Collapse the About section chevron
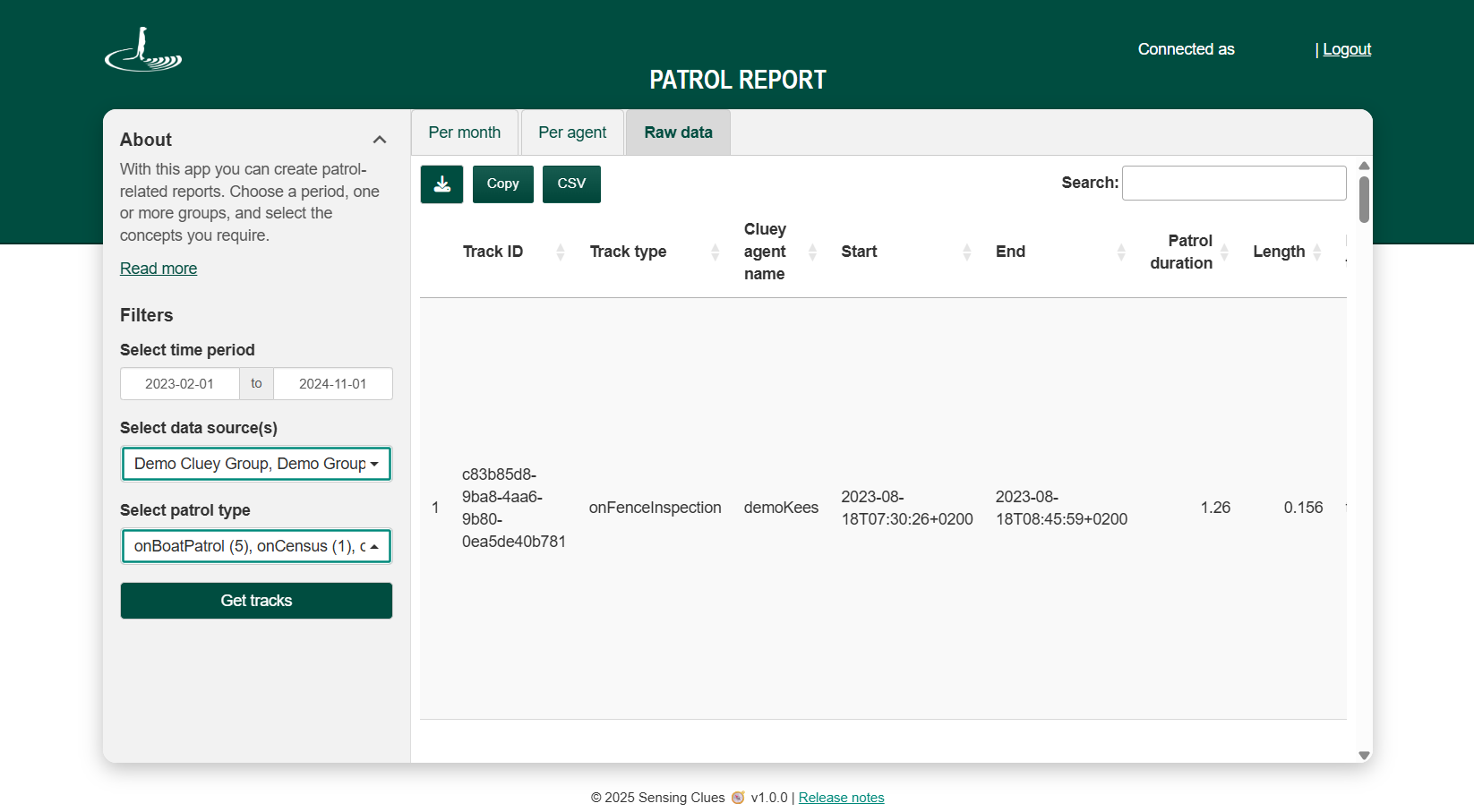This screenshot has height=812, width=1474. click(380, 140)
